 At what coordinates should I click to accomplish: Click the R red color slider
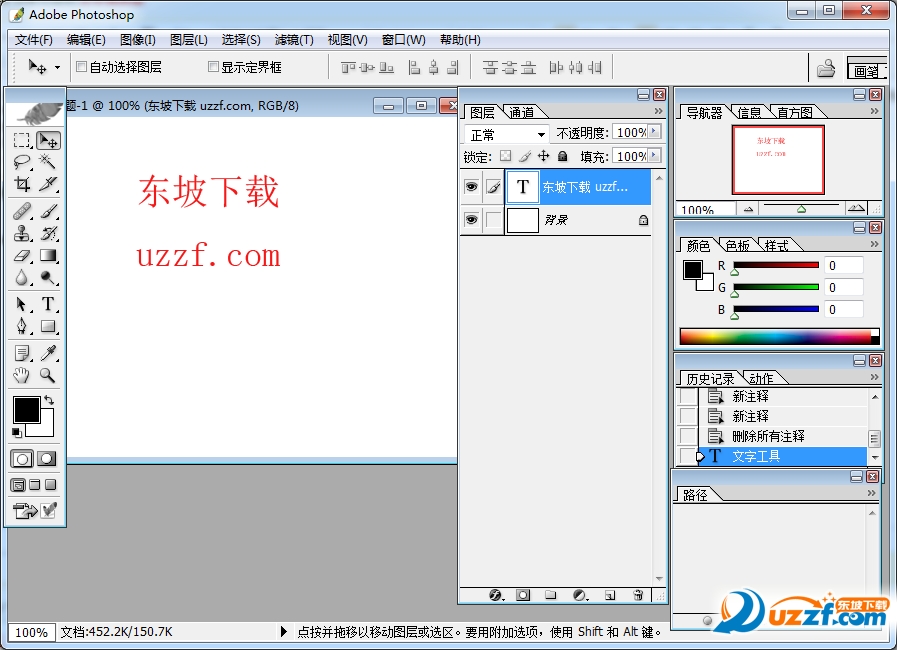[776, 265]
